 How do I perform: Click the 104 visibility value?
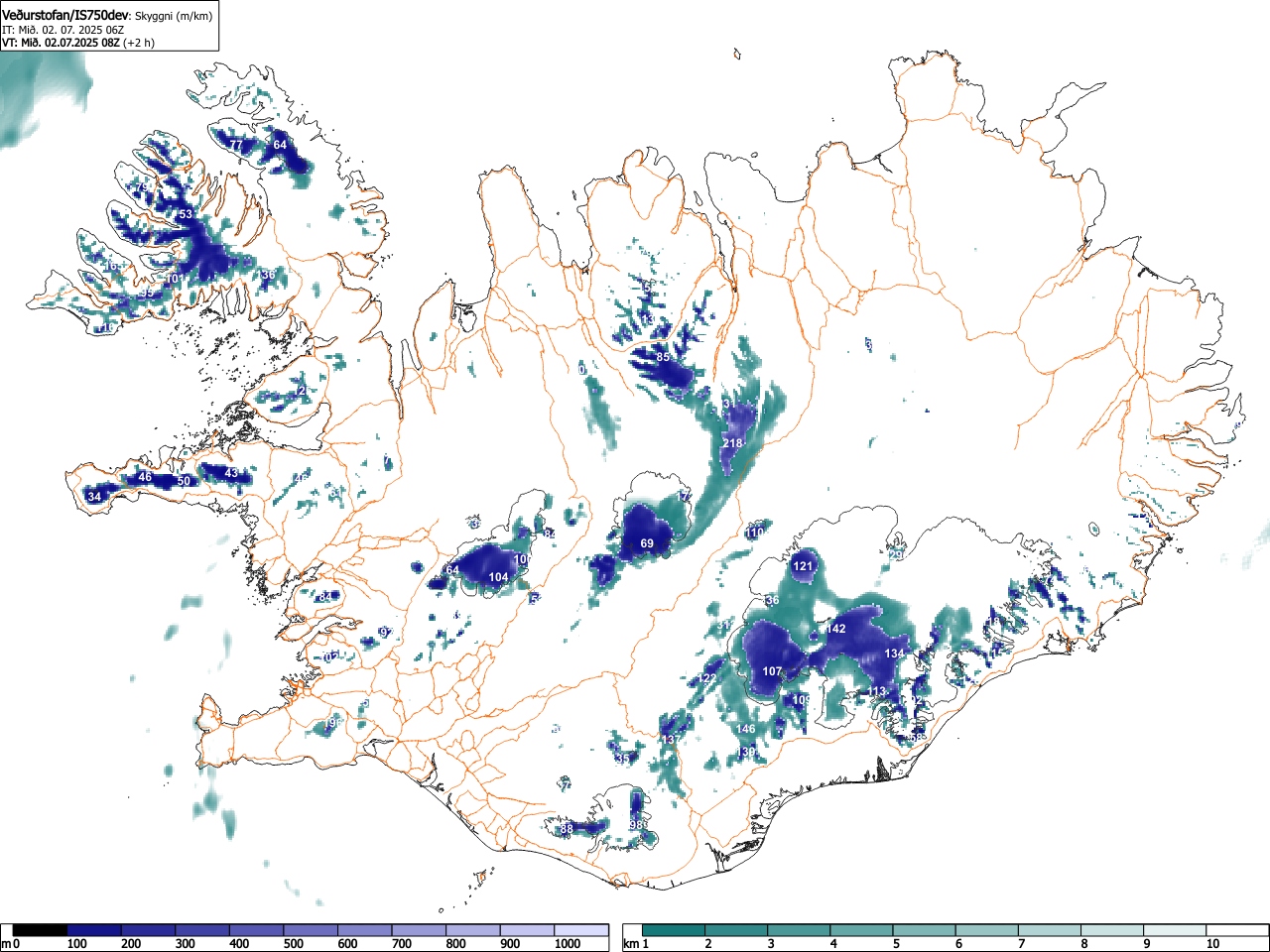(x=498, y=577)
